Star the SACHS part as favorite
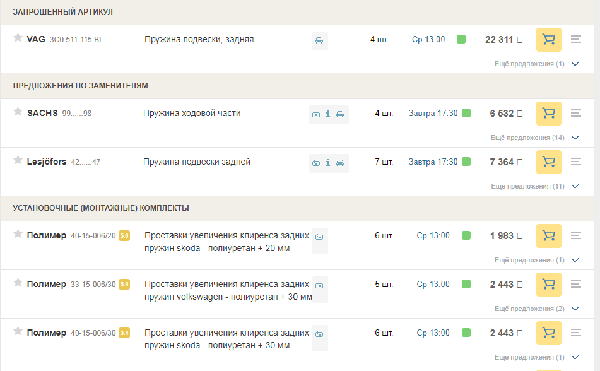Viewport: 600px width, 371px height. (18, 111)
